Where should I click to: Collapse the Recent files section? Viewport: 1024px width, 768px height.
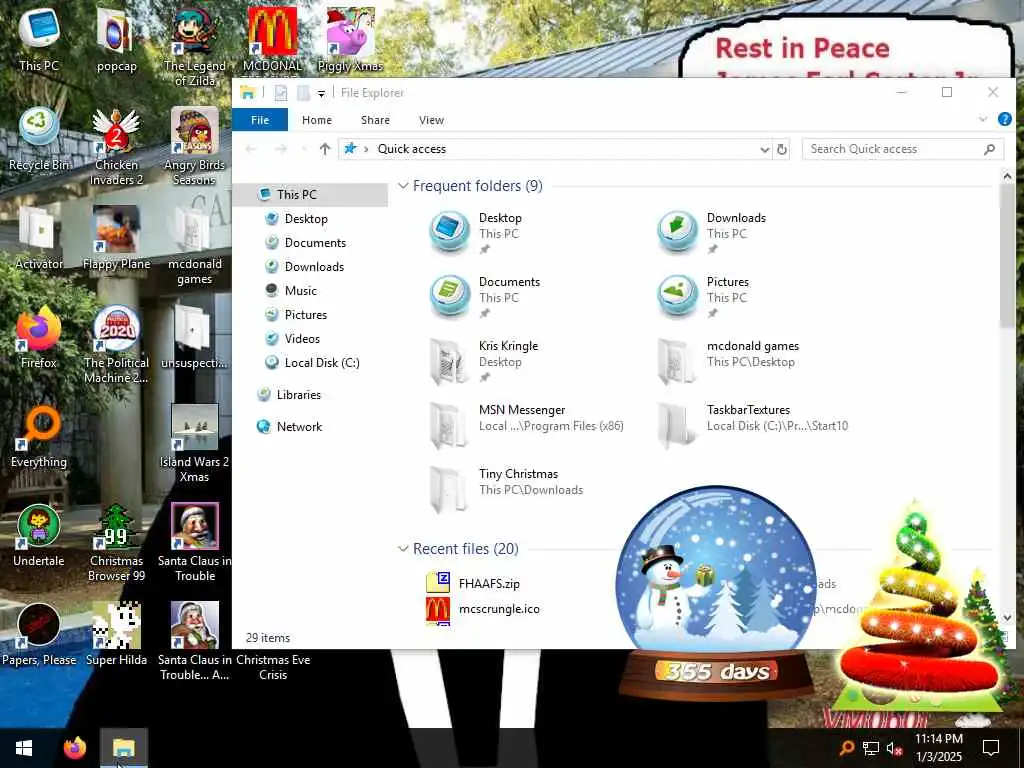click(x=403, y=549)
